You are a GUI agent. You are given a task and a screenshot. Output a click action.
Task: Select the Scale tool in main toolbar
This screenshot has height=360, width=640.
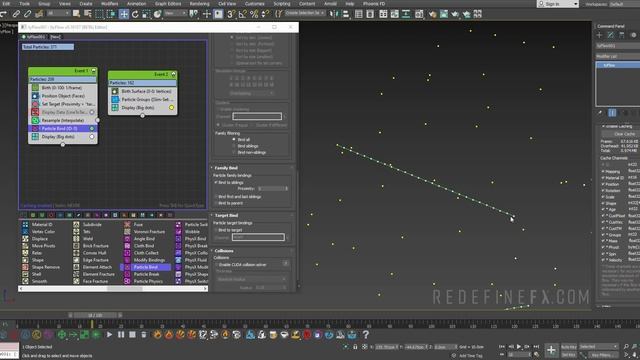click(146, 14)
